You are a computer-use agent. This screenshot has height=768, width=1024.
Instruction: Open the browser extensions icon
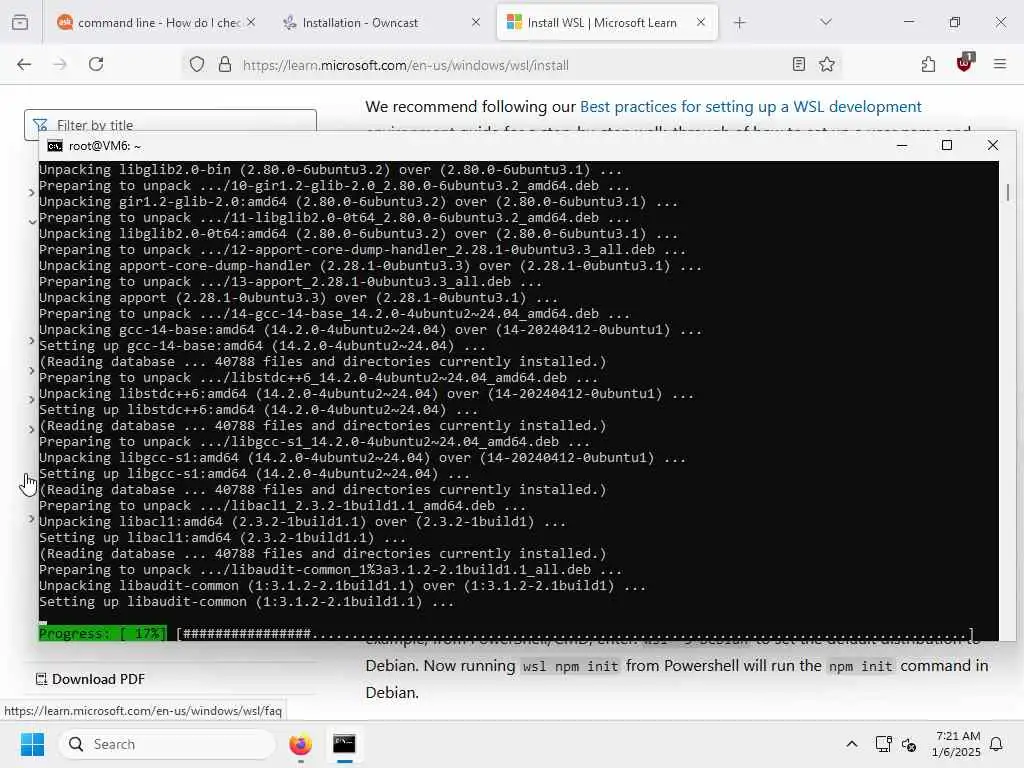point(928,64)
